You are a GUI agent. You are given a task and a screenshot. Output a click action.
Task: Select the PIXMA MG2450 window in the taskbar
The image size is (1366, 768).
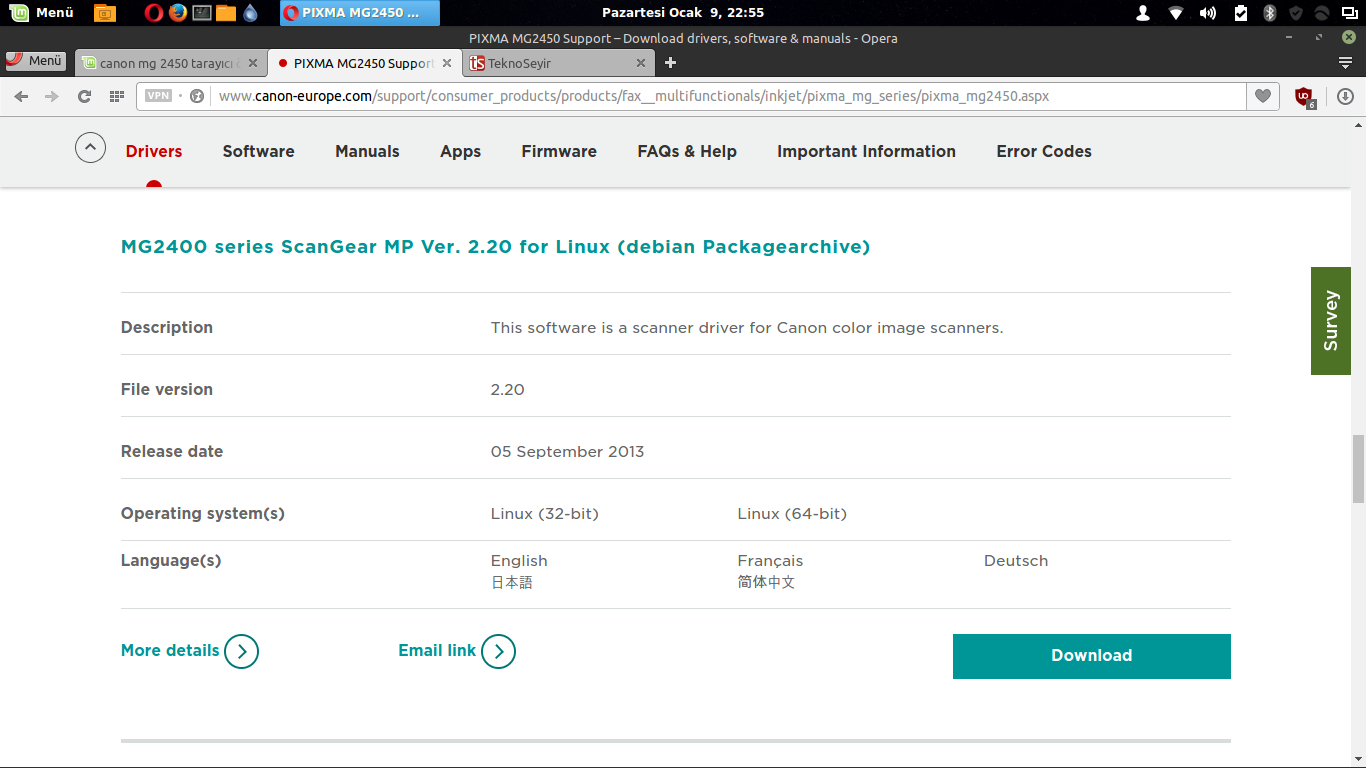(x=360, y=13)
